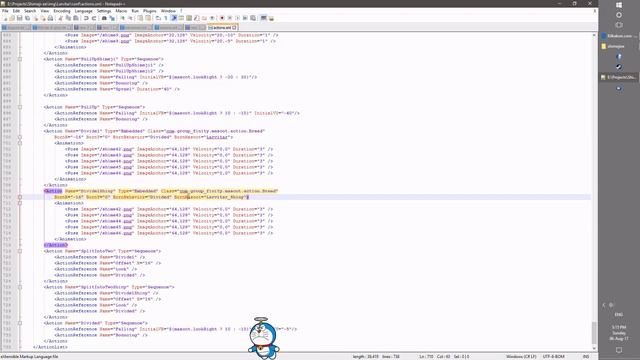Click the Paste toolbar icon
640x360 pixels.
click(76, 18)
